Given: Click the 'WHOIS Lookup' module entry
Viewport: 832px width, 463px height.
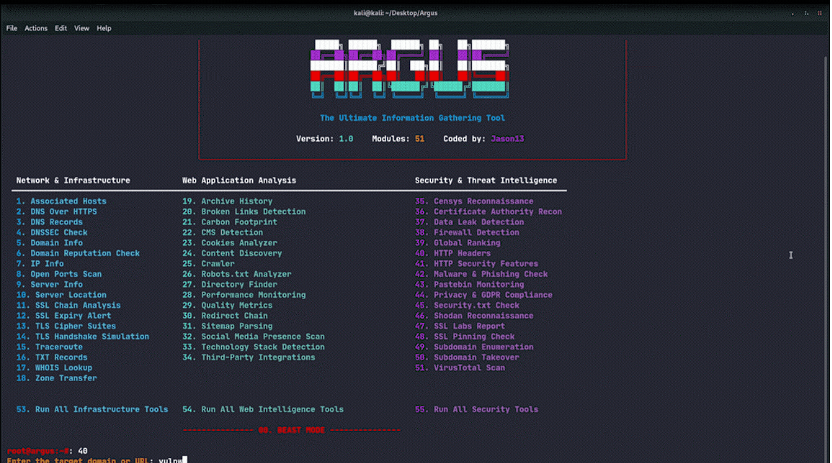Looking at the screenshot, I should [x=62, y=368].
